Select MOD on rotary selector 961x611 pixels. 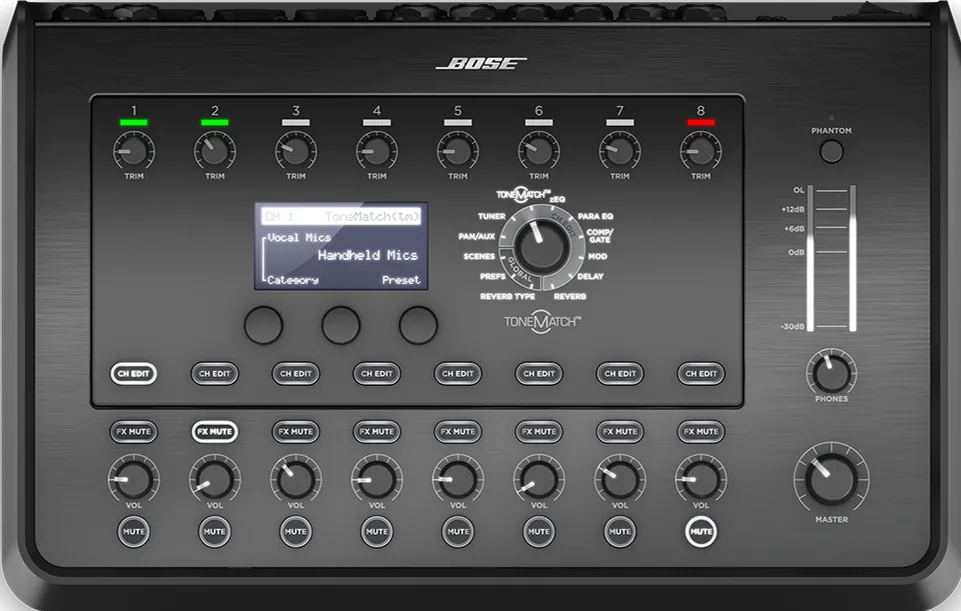coord(598,256)
